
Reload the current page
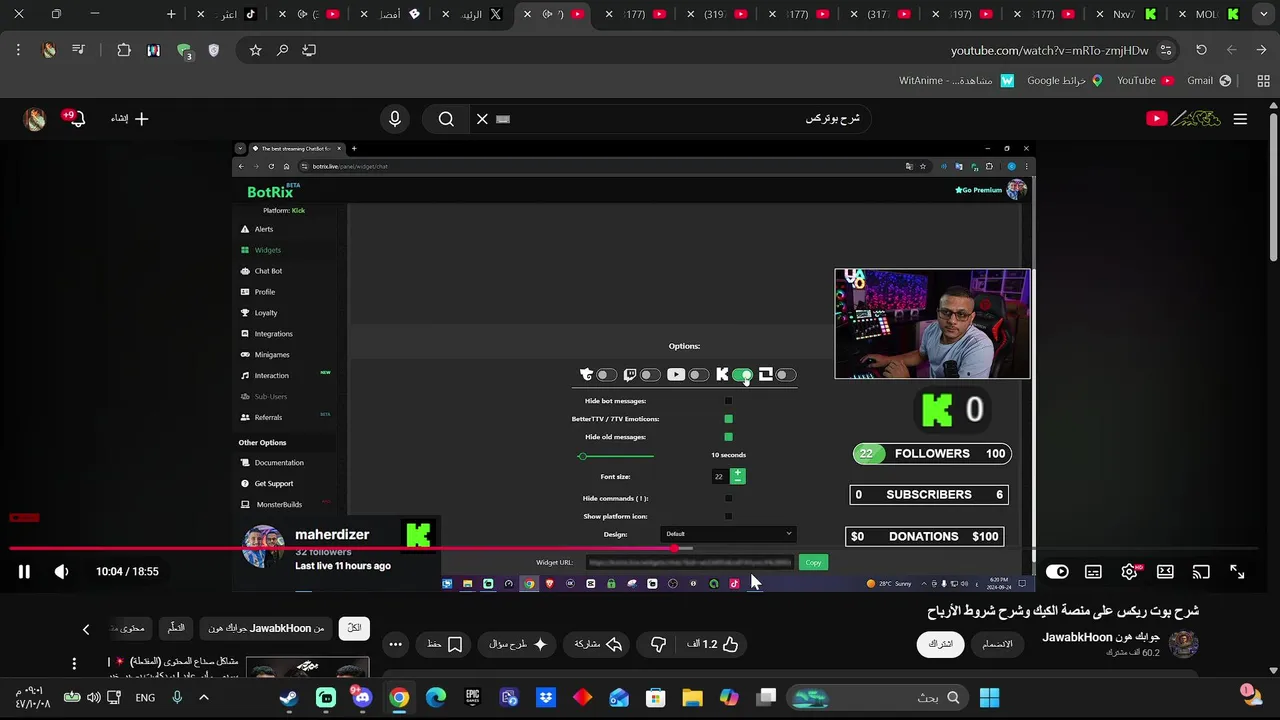click(1201, 50)
